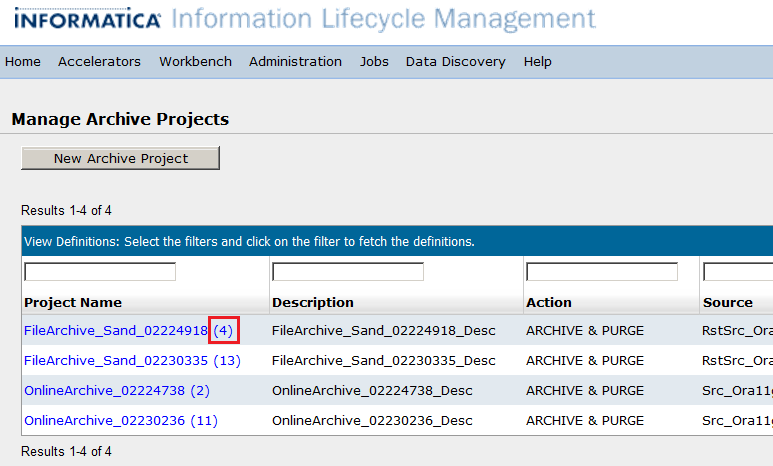Click the Informatica logo
This screenshot has height=466, width=773.
(x=87, y=19)
